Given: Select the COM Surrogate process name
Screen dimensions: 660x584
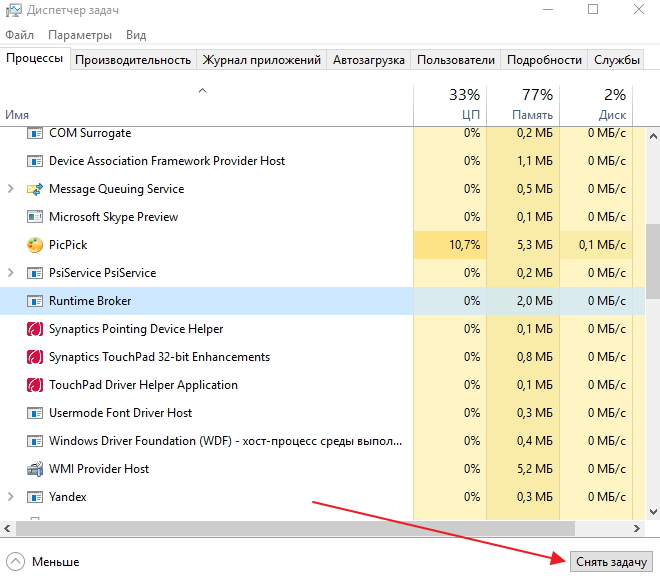Looking at the screenshot, I should click(x=90, y=133).
